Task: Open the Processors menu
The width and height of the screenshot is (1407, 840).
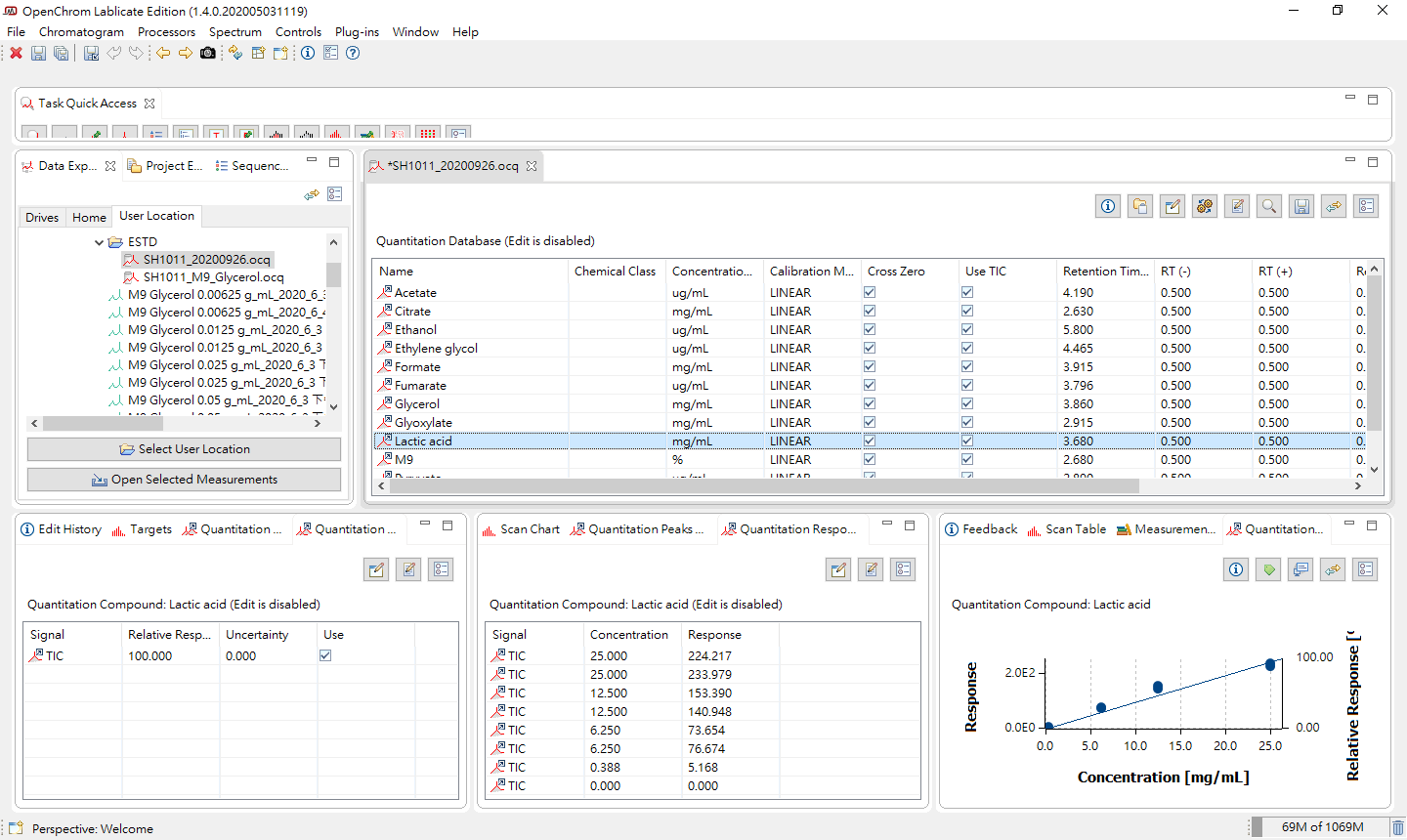Action: [166, 31]
